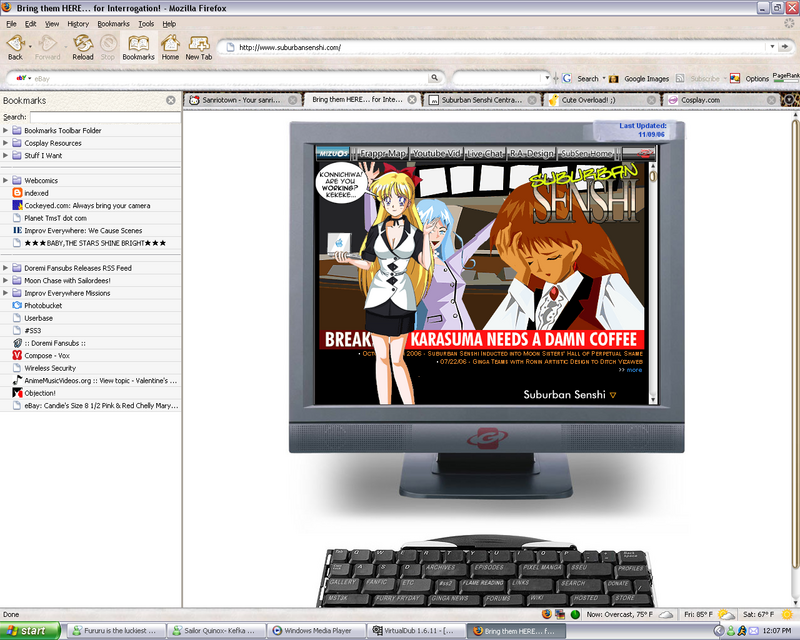The width and height of the screenshot is (800, 640).
Task: Close the Bookmarks sidebar
Action: pos(171,101)
